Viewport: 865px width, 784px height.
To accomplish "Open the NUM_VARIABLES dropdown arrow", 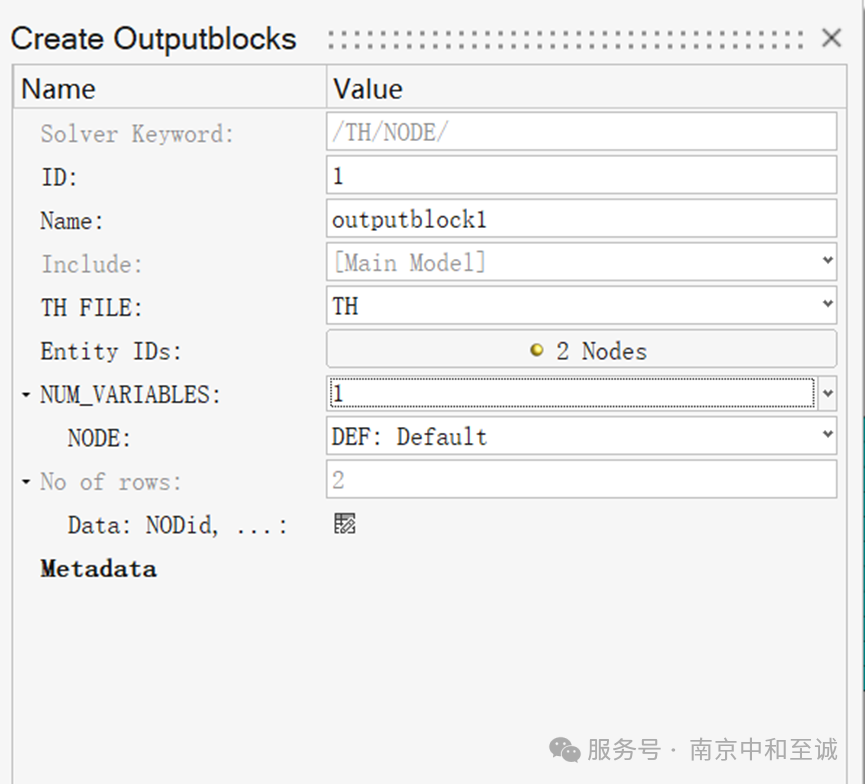I will [x=827, y=393].
